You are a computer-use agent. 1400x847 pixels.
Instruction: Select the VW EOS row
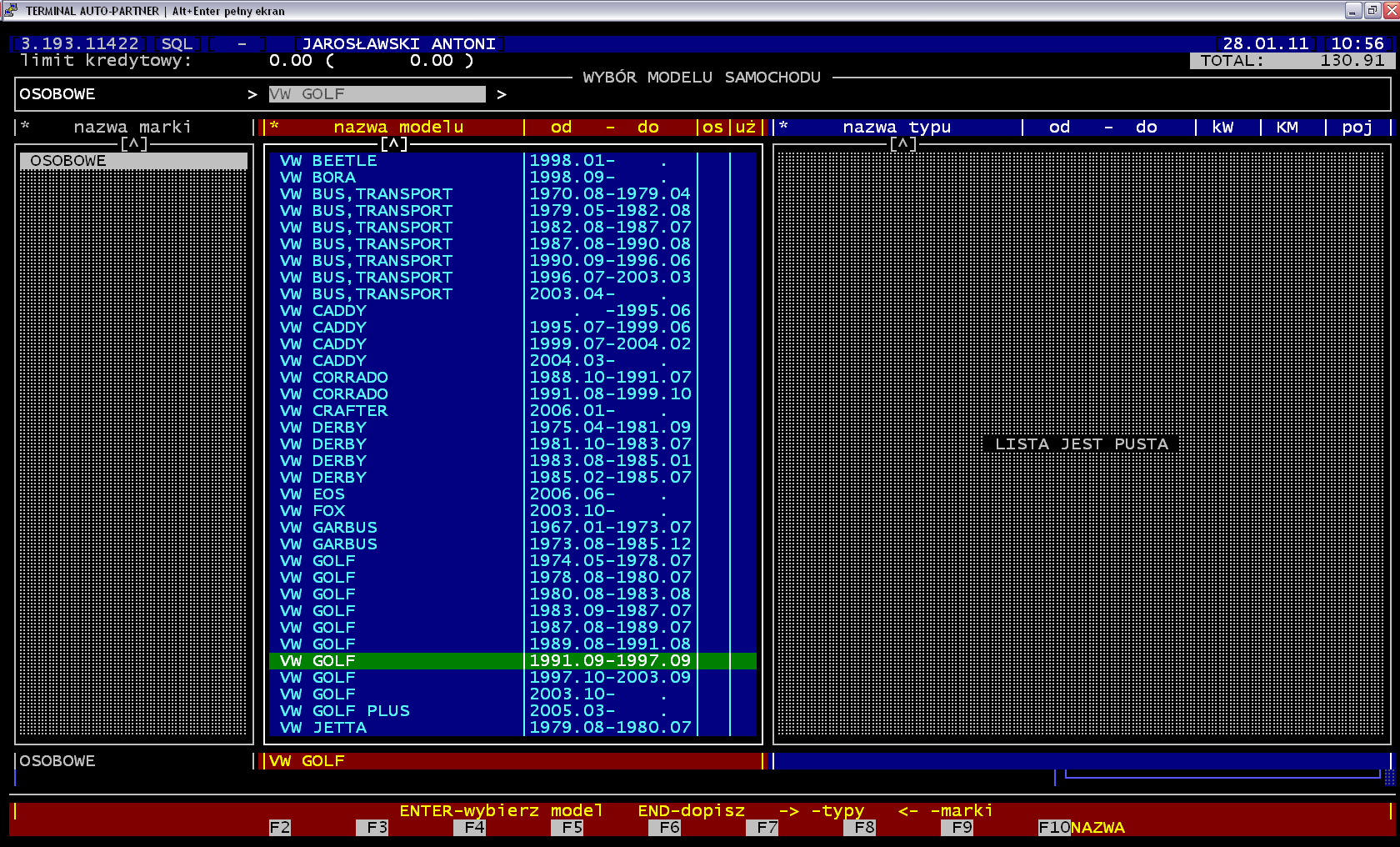(x=512, y=494)
